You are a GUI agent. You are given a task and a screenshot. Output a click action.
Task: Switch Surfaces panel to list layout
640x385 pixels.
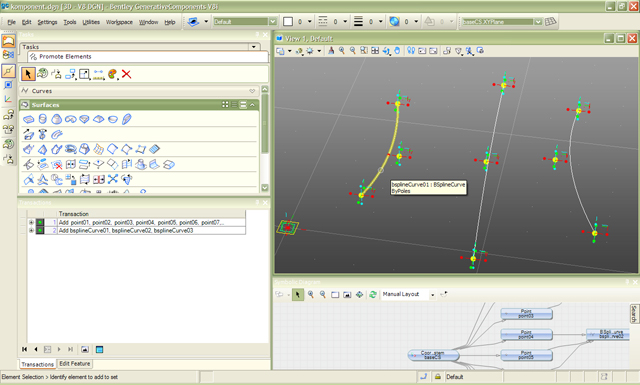234,105
